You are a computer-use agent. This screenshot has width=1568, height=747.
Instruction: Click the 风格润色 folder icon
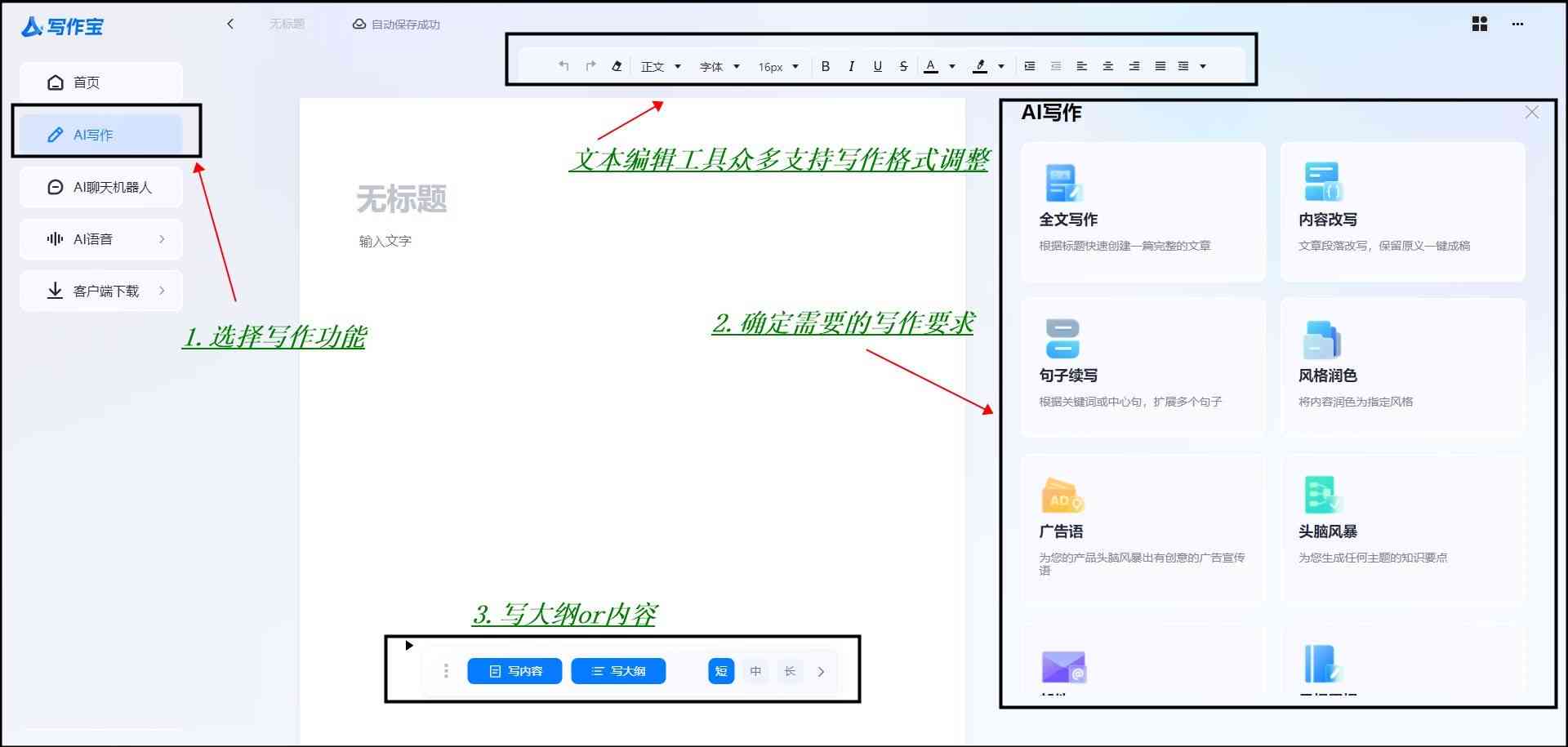pos(1322,340)
